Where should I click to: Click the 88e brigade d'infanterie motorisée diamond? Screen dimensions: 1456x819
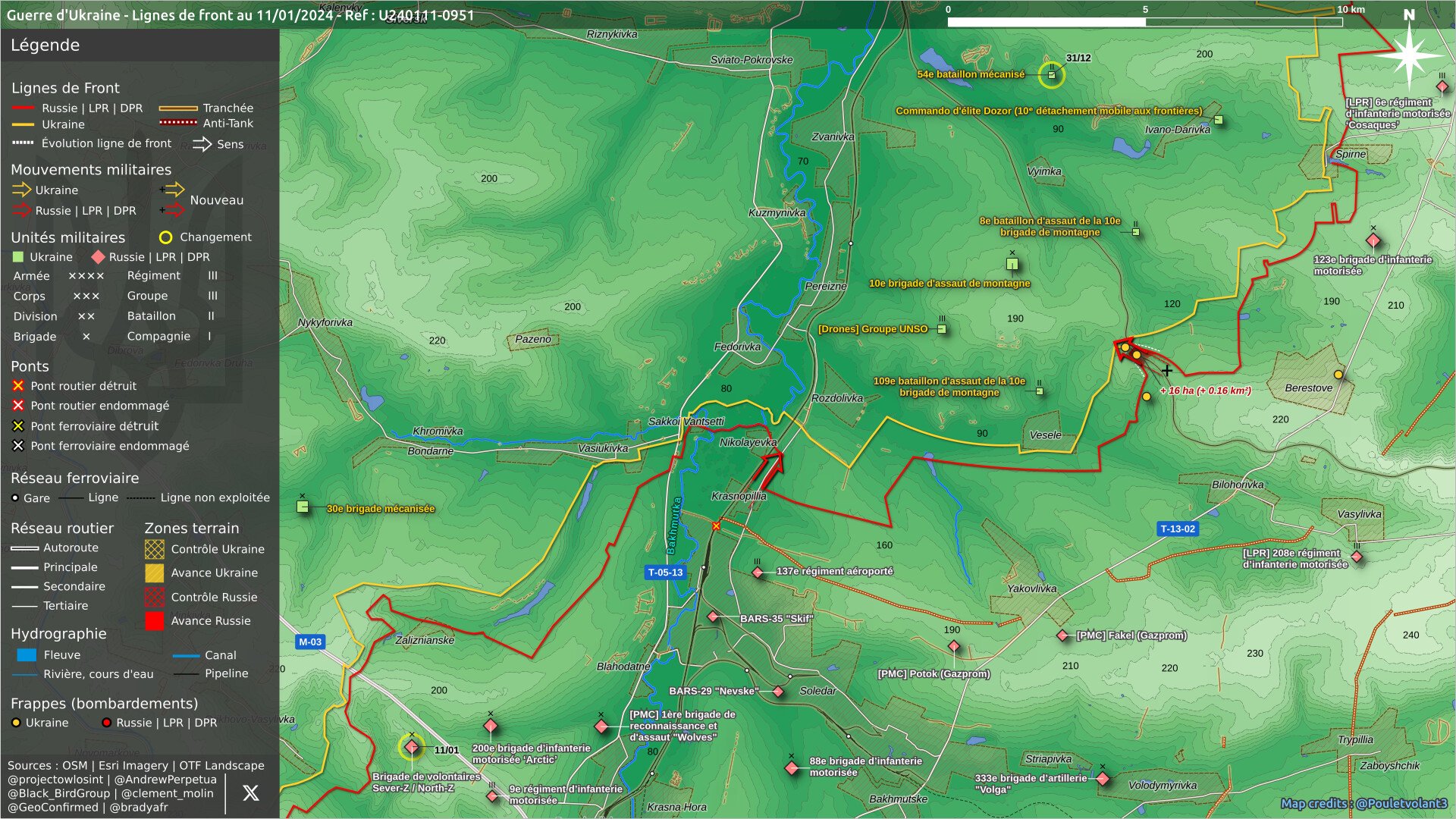pyautogui.click(x=792, y=768)
